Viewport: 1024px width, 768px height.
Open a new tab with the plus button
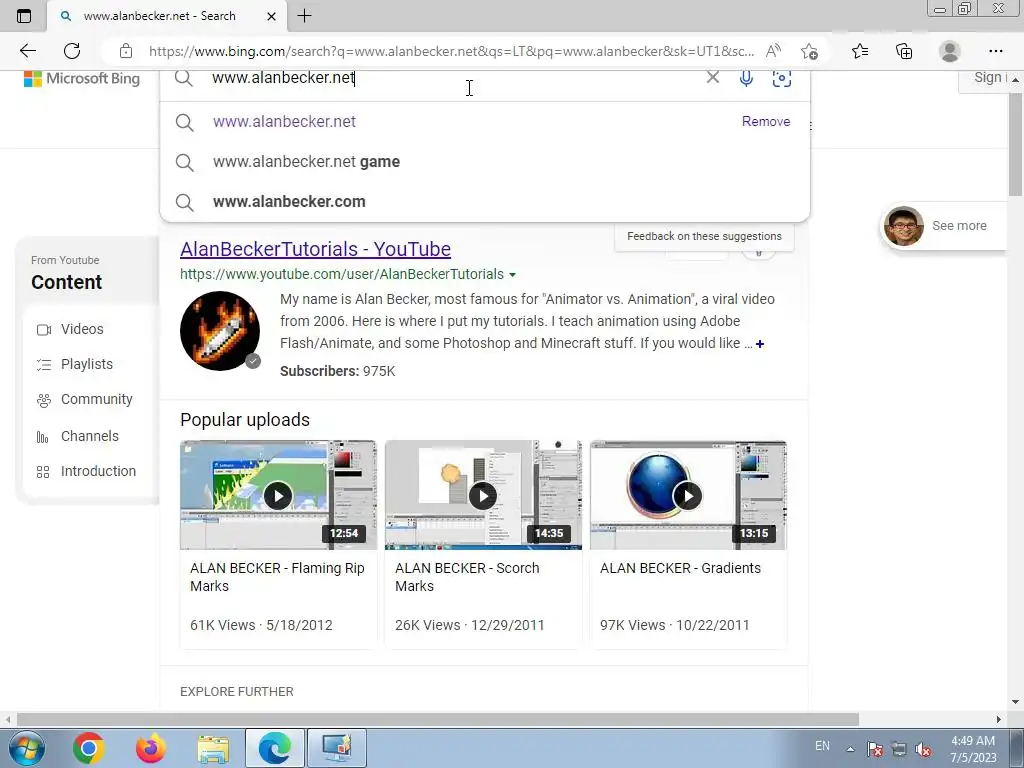coord(304,16)
